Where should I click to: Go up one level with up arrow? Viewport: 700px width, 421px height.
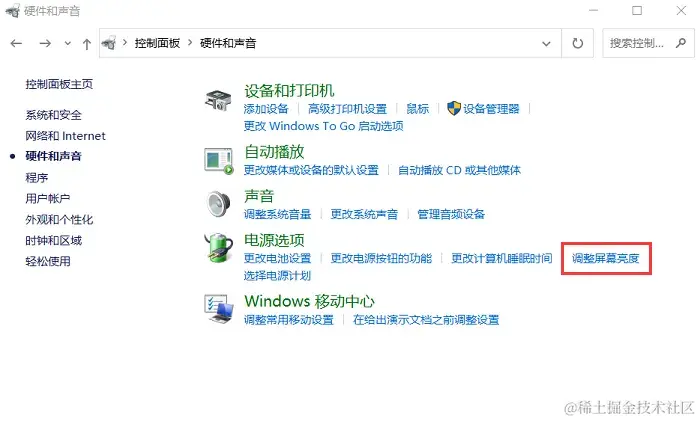point(87,44)
